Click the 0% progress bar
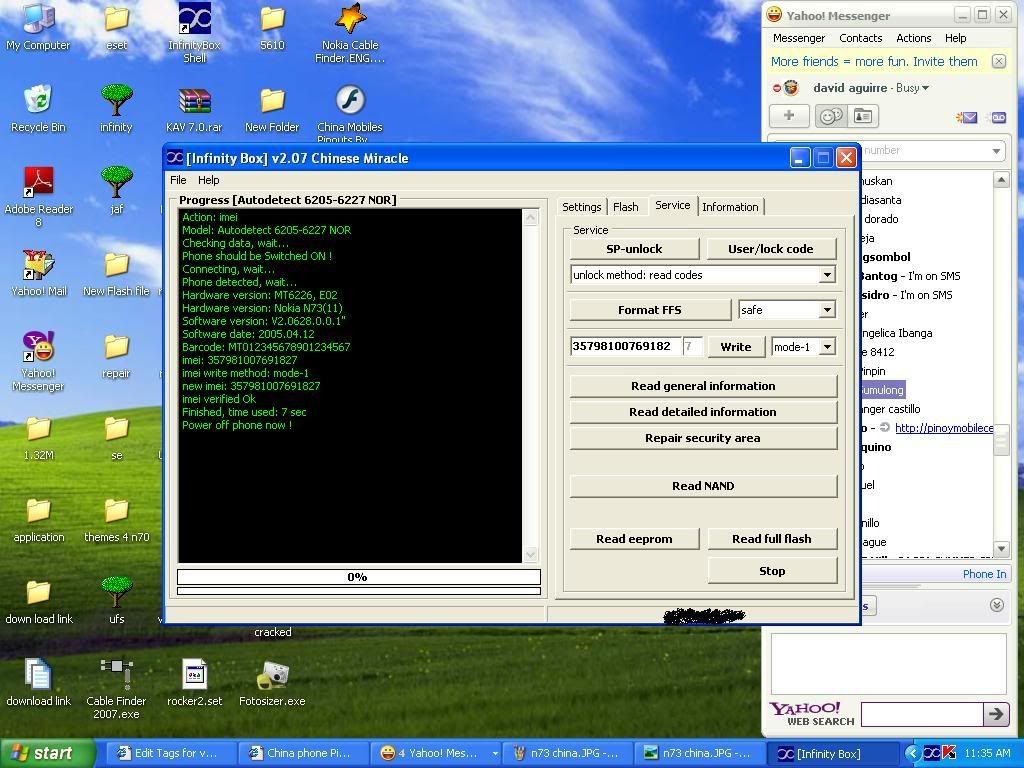1024x768 pixels. 359,577
